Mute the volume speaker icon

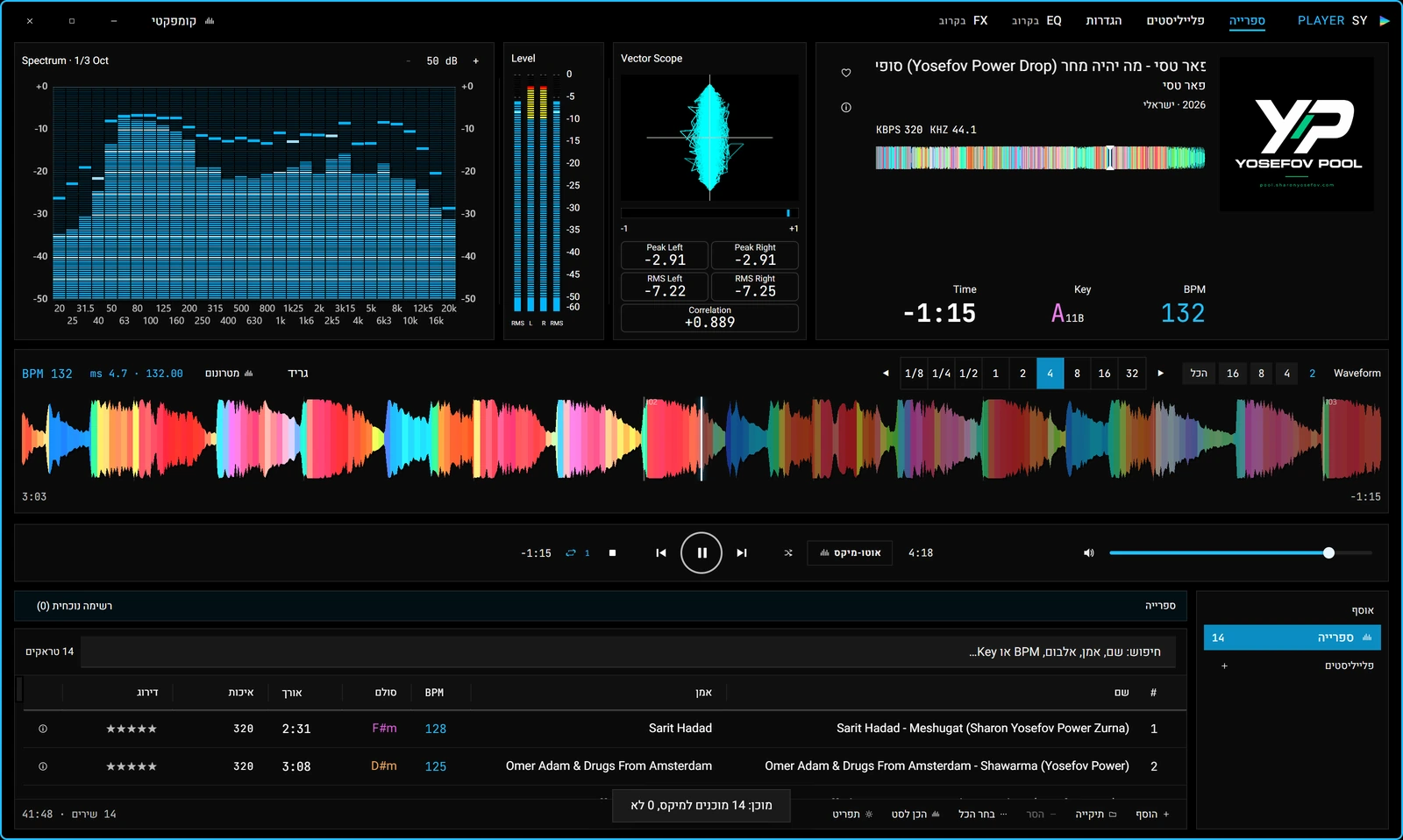click(1089, 553)
